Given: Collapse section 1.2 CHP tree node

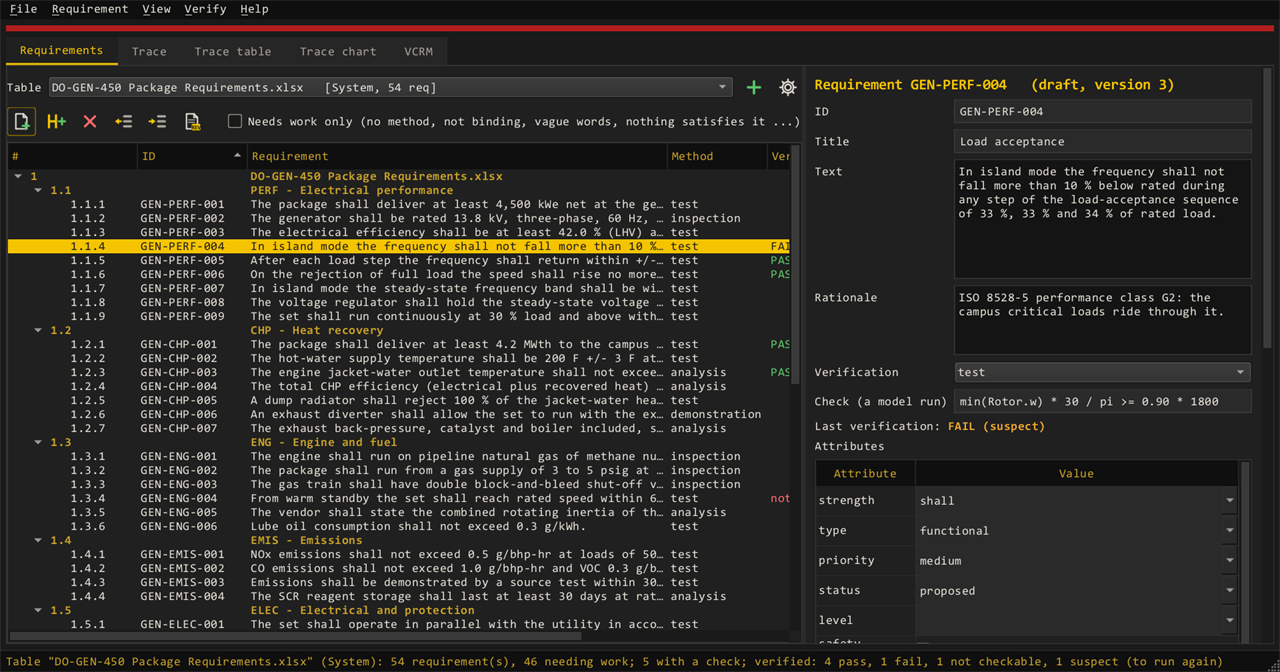Looking at the screenshot, I should point(39,330).
